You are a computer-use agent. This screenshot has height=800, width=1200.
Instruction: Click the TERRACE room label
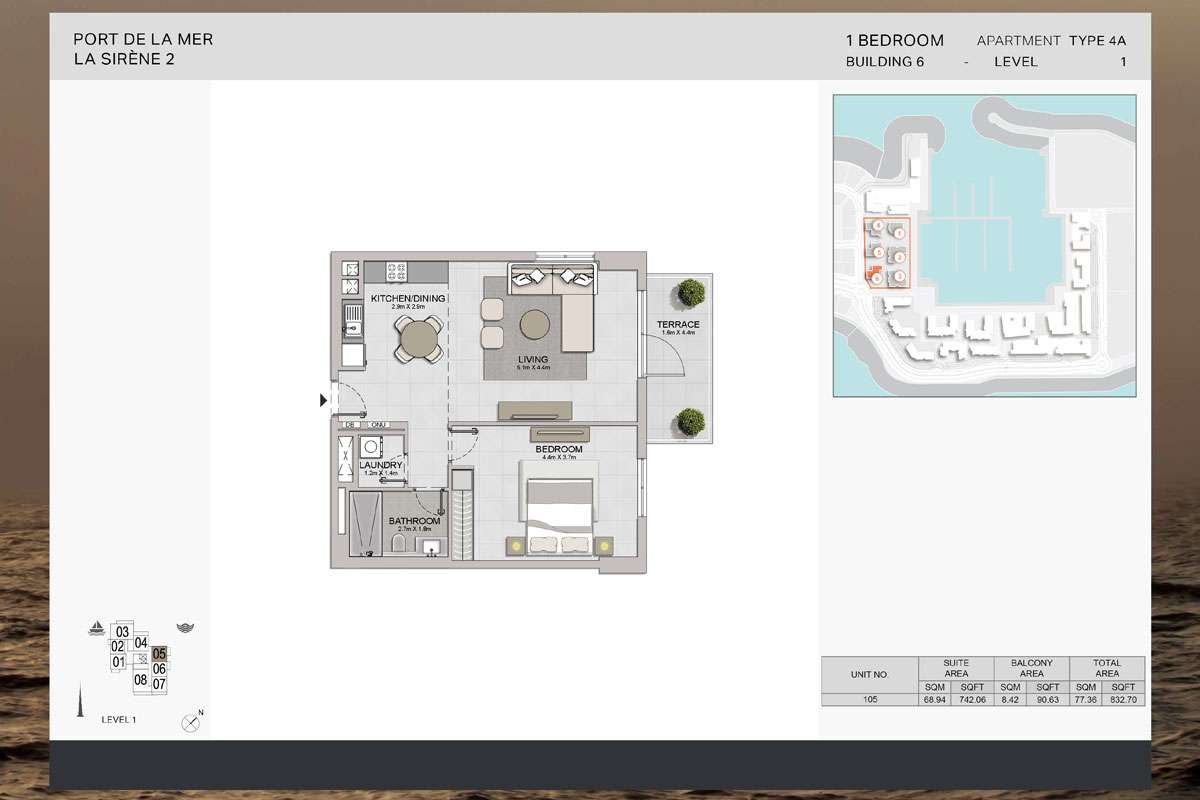coord(677,325)
